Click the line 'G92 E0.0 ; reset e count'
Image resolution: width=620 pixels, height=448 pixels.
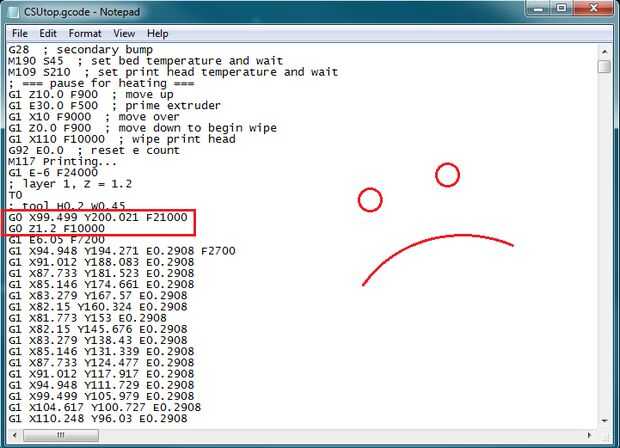coord(94,150)
